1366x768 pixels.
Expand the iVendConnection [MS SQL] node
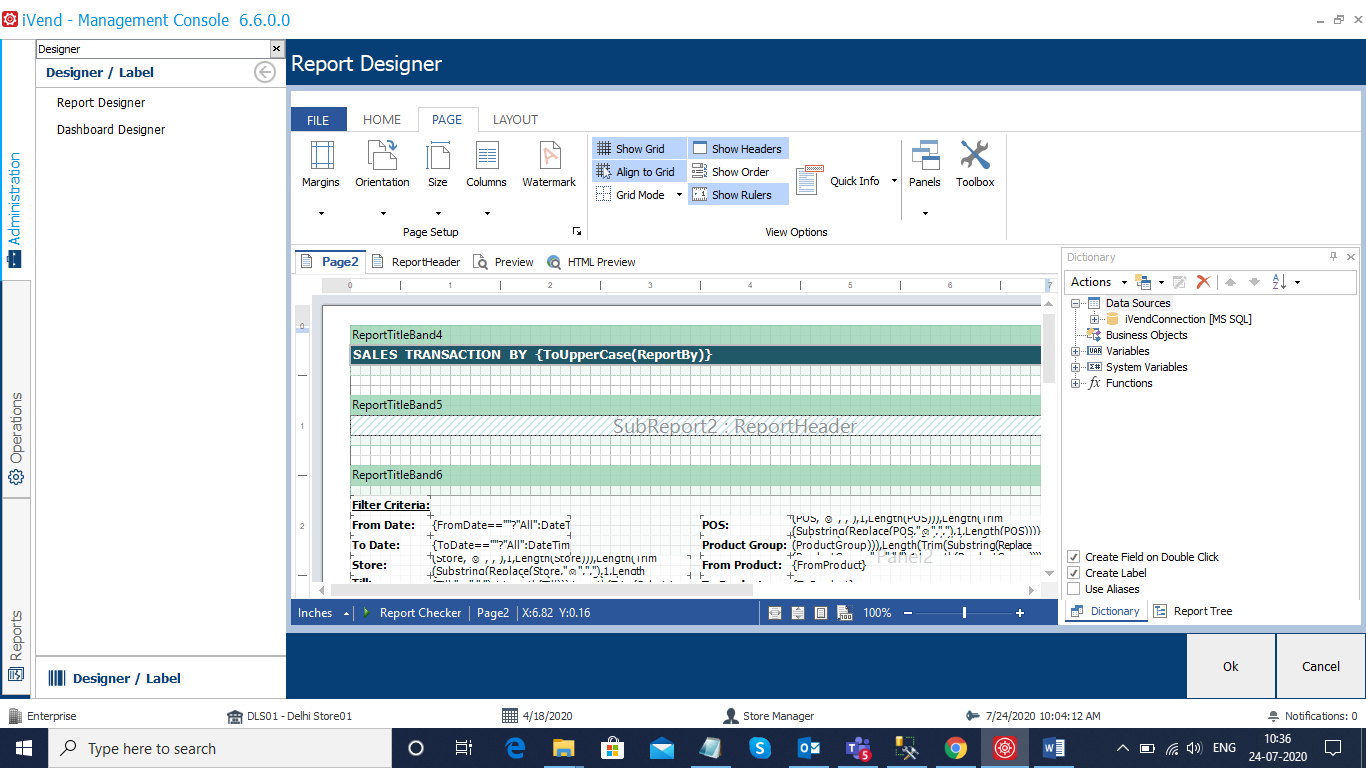point(1094,319)
